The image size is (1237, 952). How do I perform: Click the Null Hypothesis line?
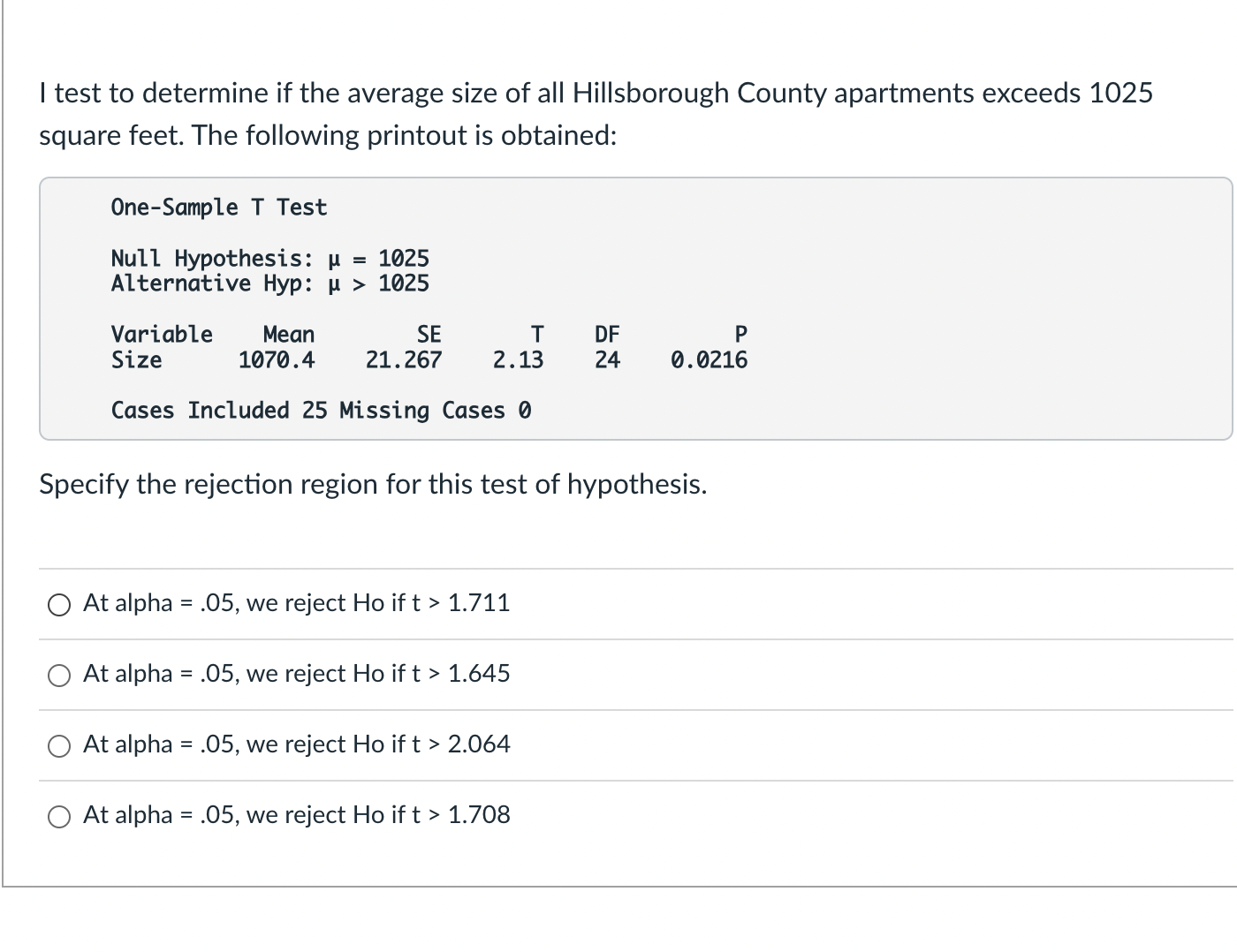(x=269, y=258)
